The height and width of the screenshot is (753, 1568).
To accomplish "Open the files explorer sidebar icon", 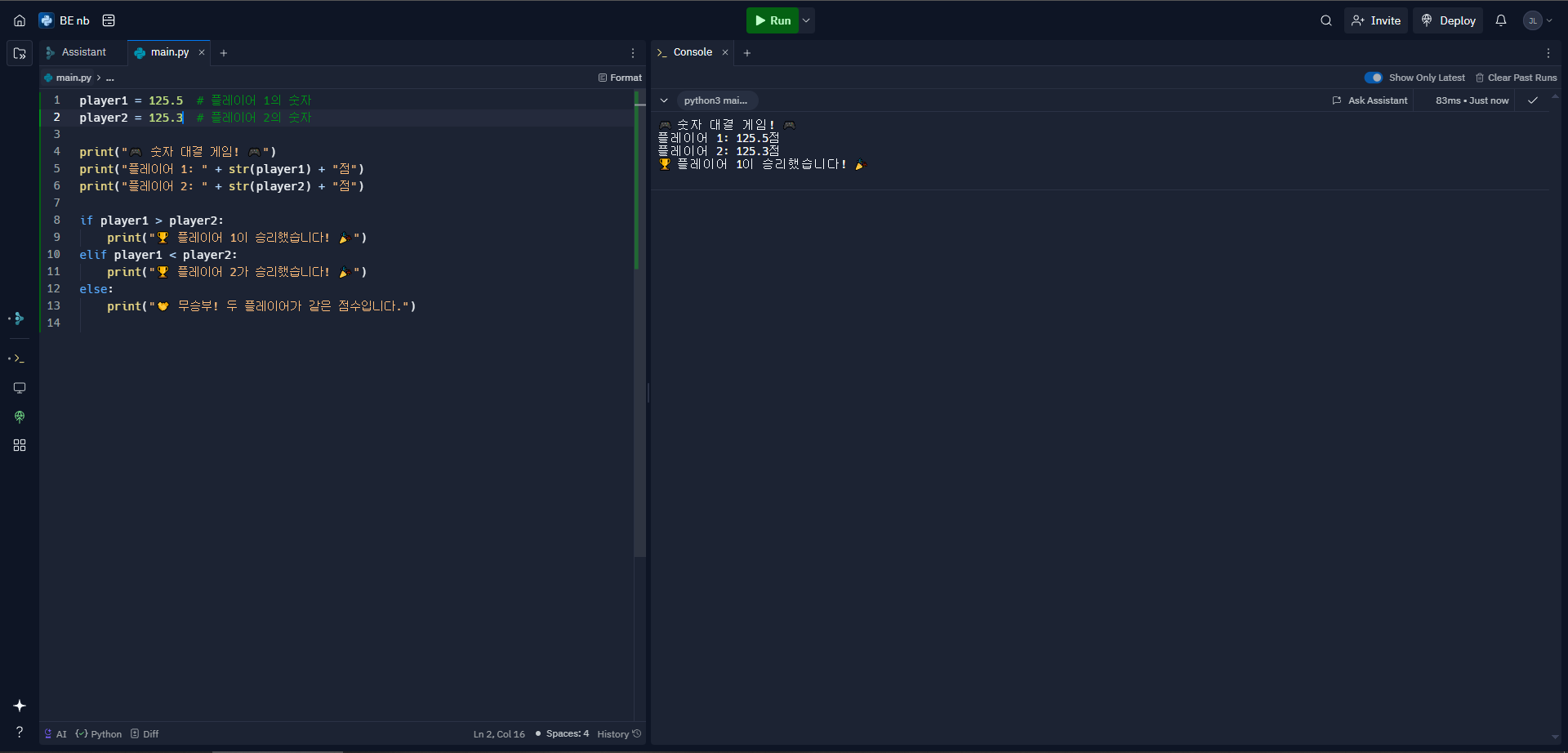I will [x=20, y=53].
